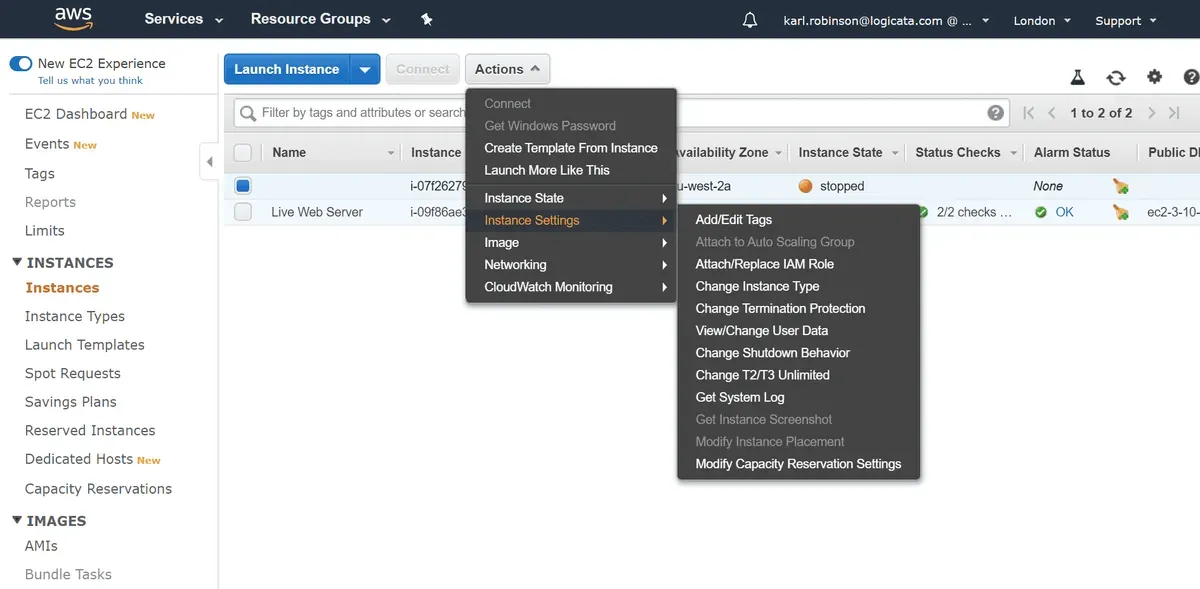
Task: Choose Change Termination Protection option
Action: pyautogui.click(x=780, y=308)
